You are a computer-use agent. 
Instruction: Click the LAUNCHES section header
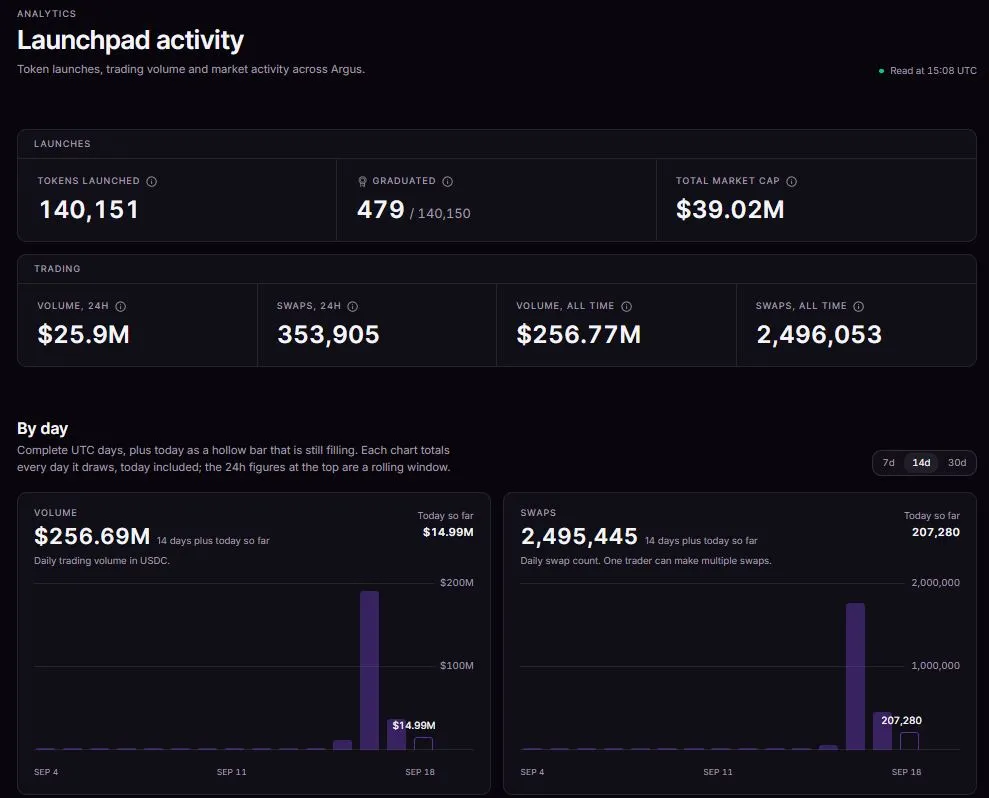(x=62, y=144)
